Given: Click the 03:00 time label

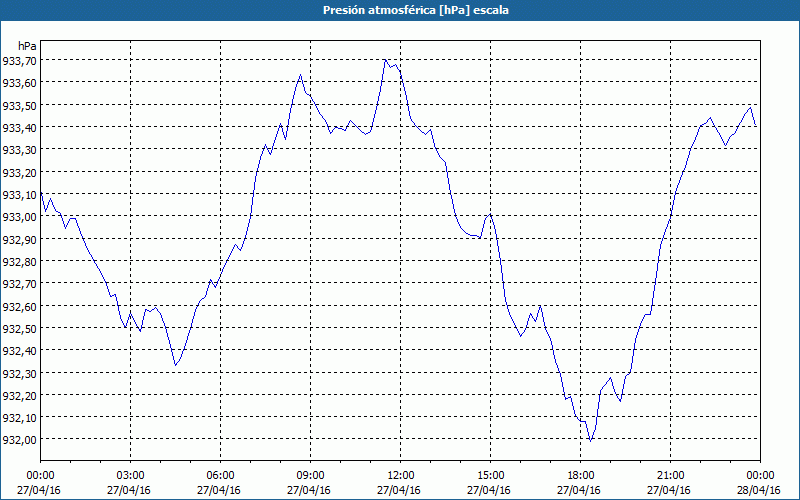Looking at the screenshot, I should (x=131, y=476).
